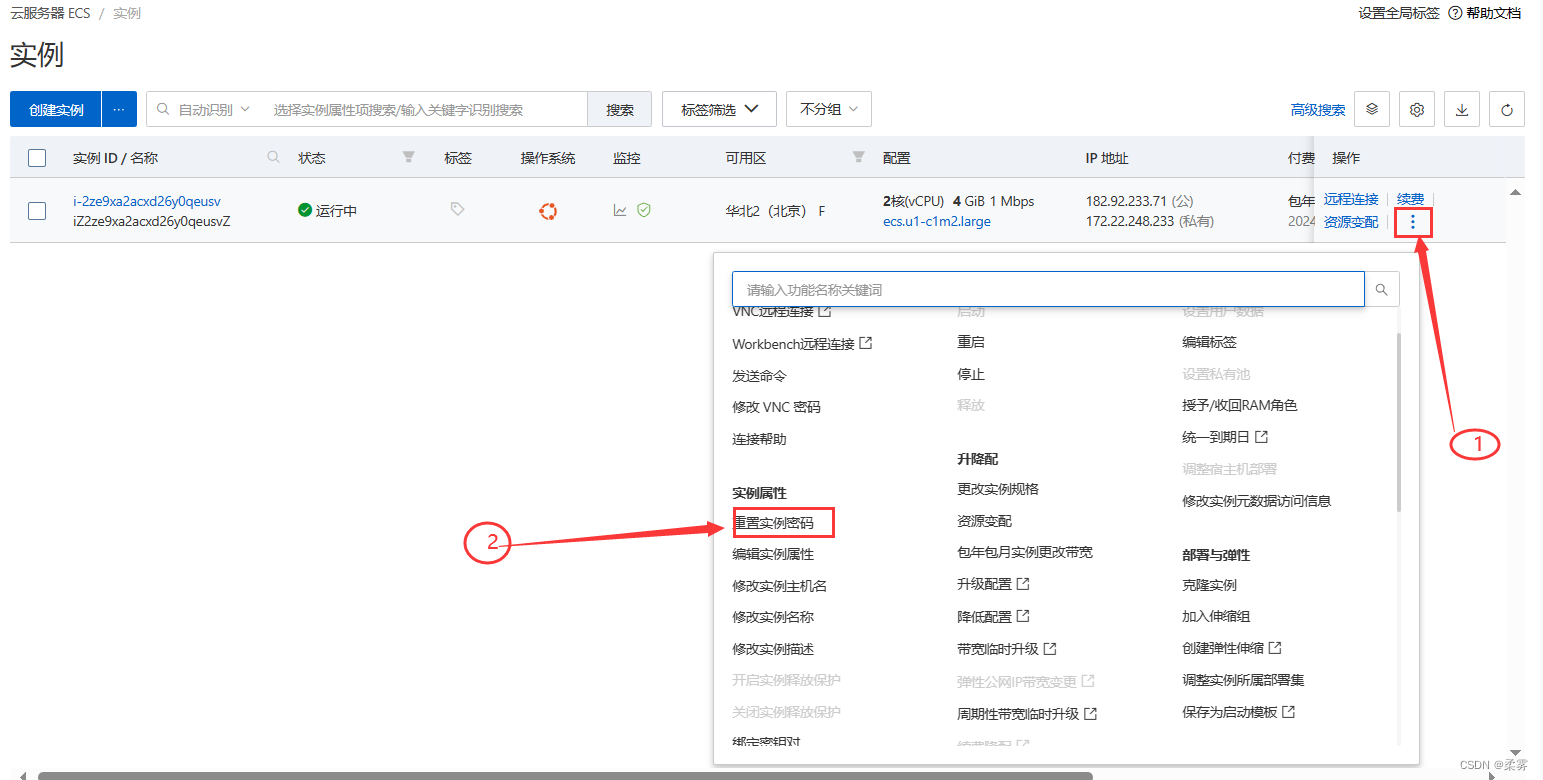The width and height of the screenshot is (1543, 780).
Task: Choose 连接帮助 menu entry
Action: pos(759,439)
